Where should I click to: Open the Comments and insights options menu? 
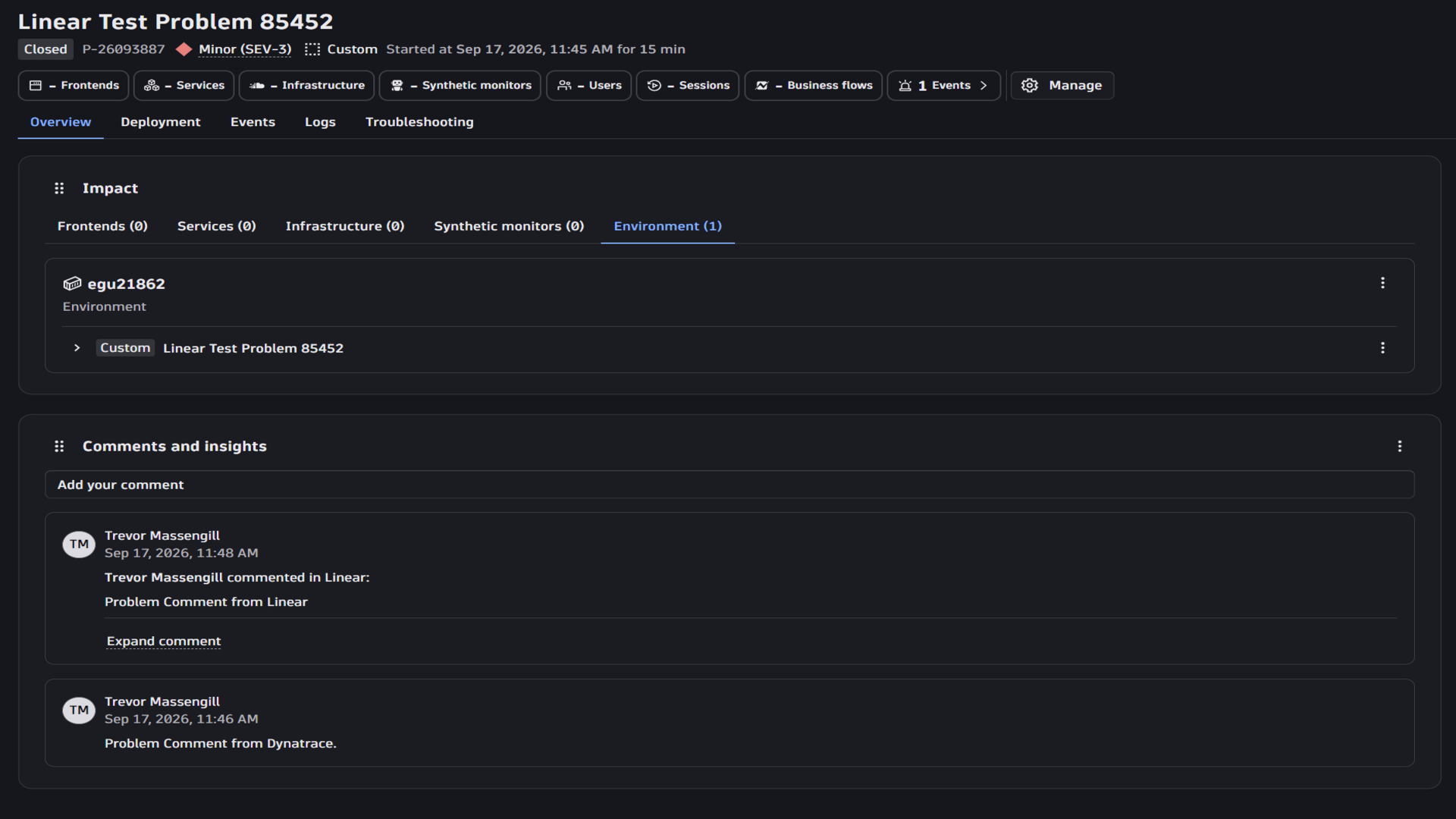click(x=1400, y=447)
